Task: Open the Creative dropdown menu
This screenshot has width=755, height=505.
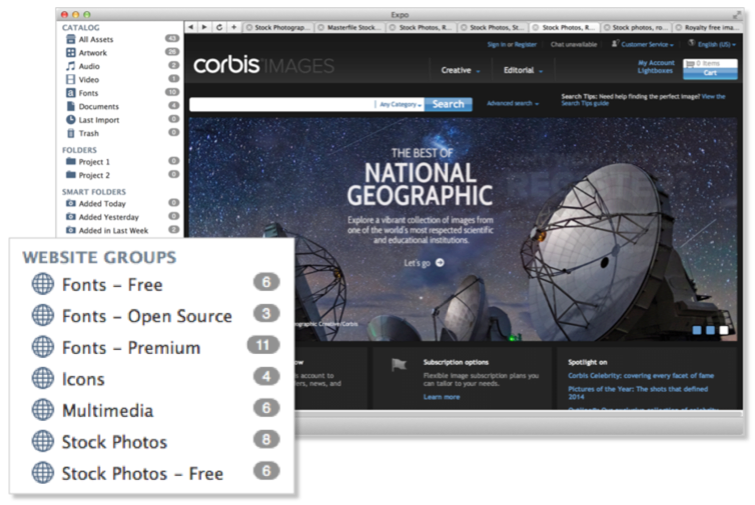Action: coord(460,70)
